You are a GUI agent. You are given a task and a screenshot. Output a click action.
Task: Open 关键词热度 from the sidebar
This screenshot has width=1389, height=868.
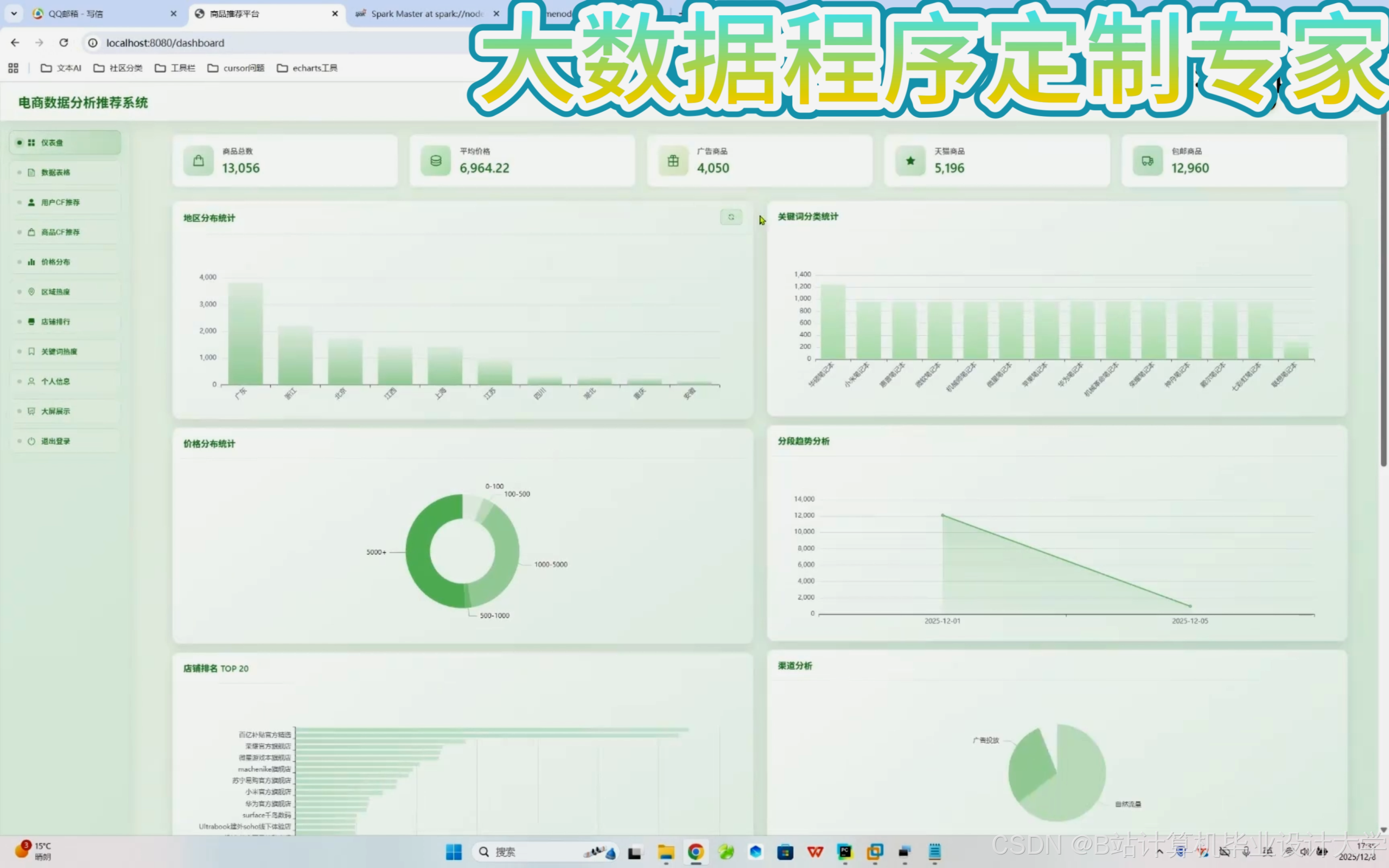(x=58, y=352)
